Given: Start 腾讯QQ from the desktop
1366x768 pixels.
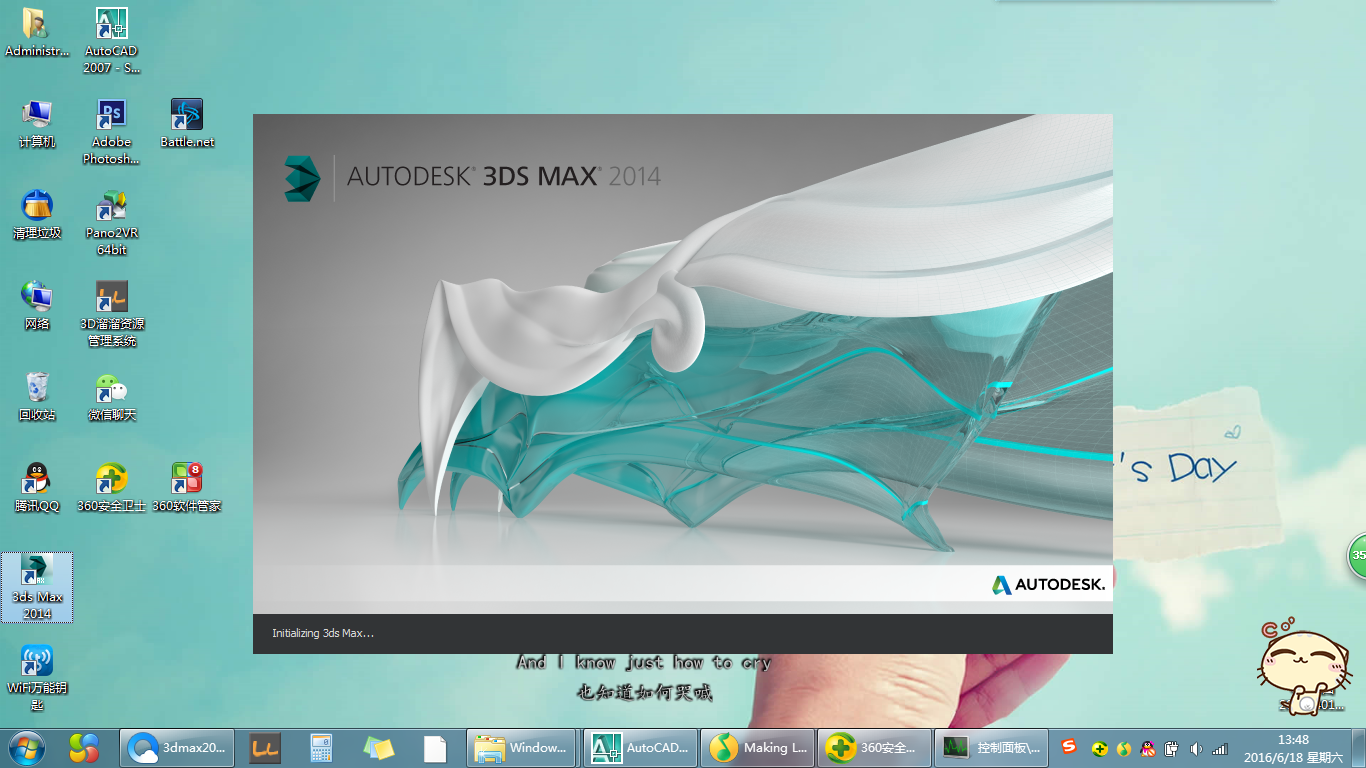Looking at the screenshot, I should (37, 480).
